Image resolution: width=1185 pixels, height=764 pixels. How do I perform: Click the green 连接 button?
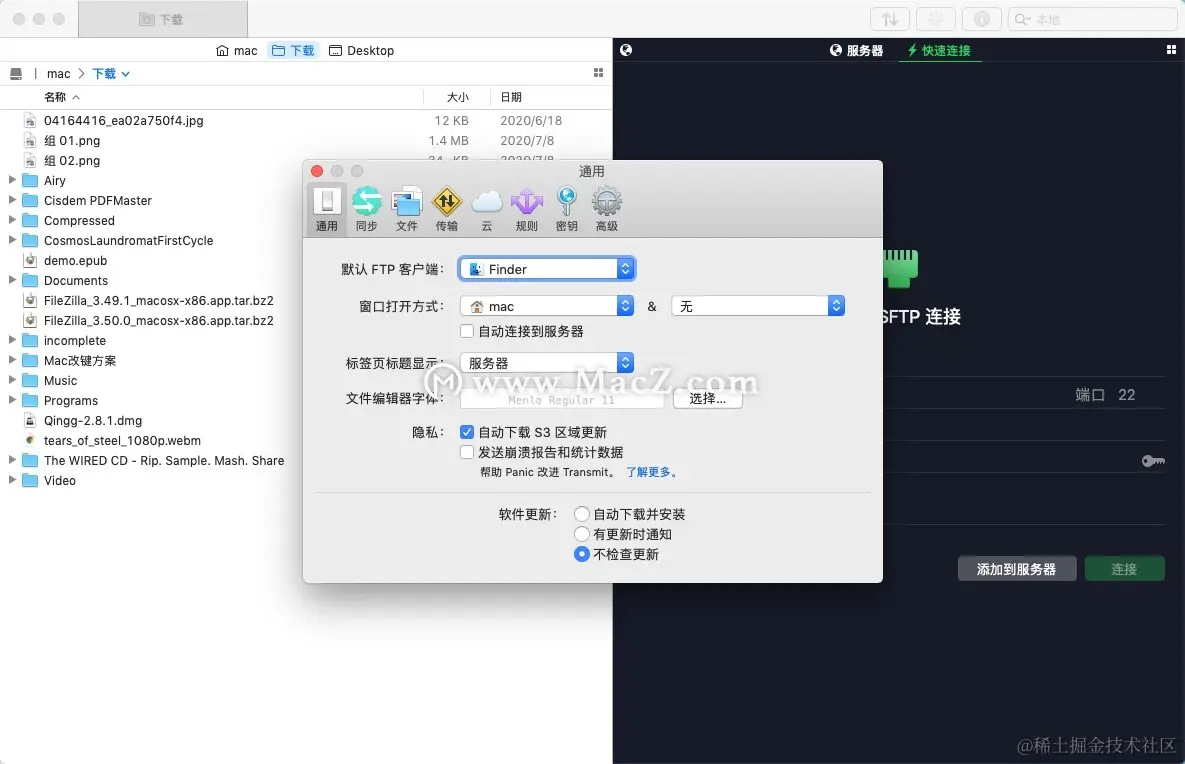[x=1124, y=568]
